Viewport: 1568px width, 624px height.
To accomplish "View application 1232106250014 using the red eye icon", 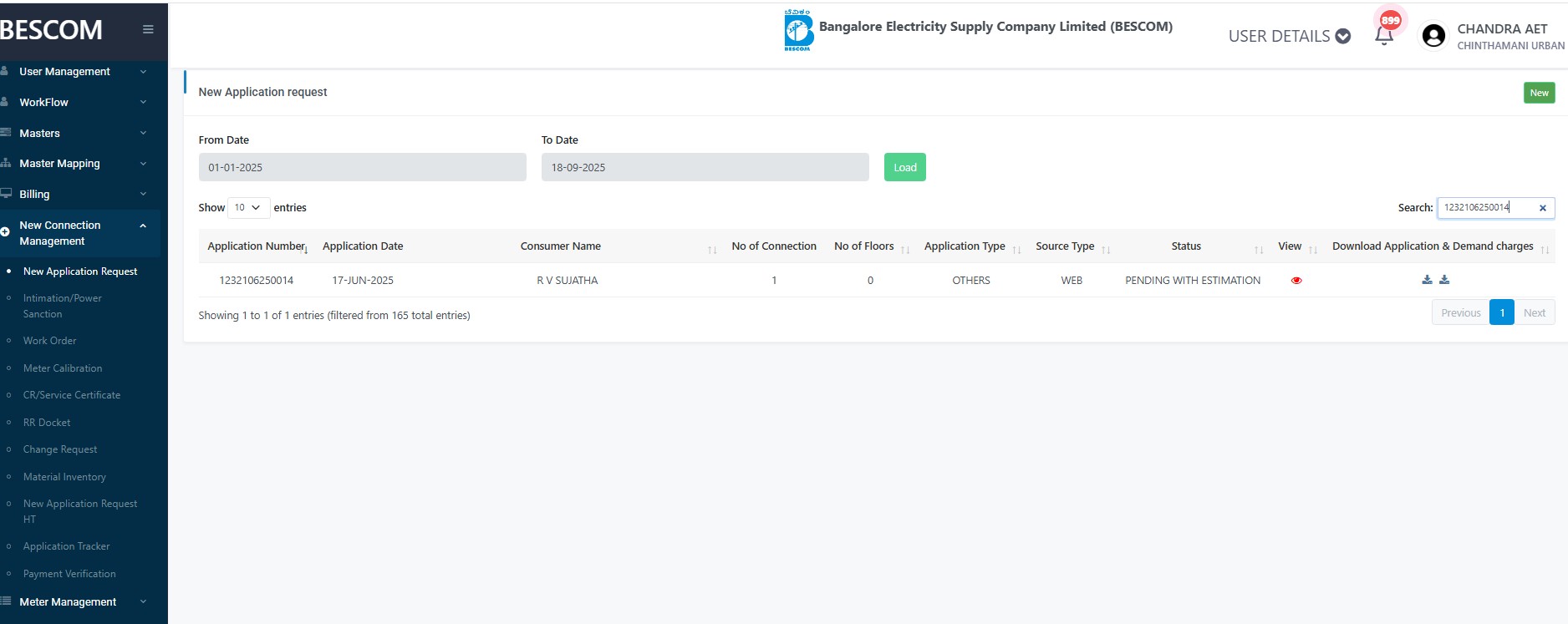I will pyautogui.click(x=1296, y=281).
